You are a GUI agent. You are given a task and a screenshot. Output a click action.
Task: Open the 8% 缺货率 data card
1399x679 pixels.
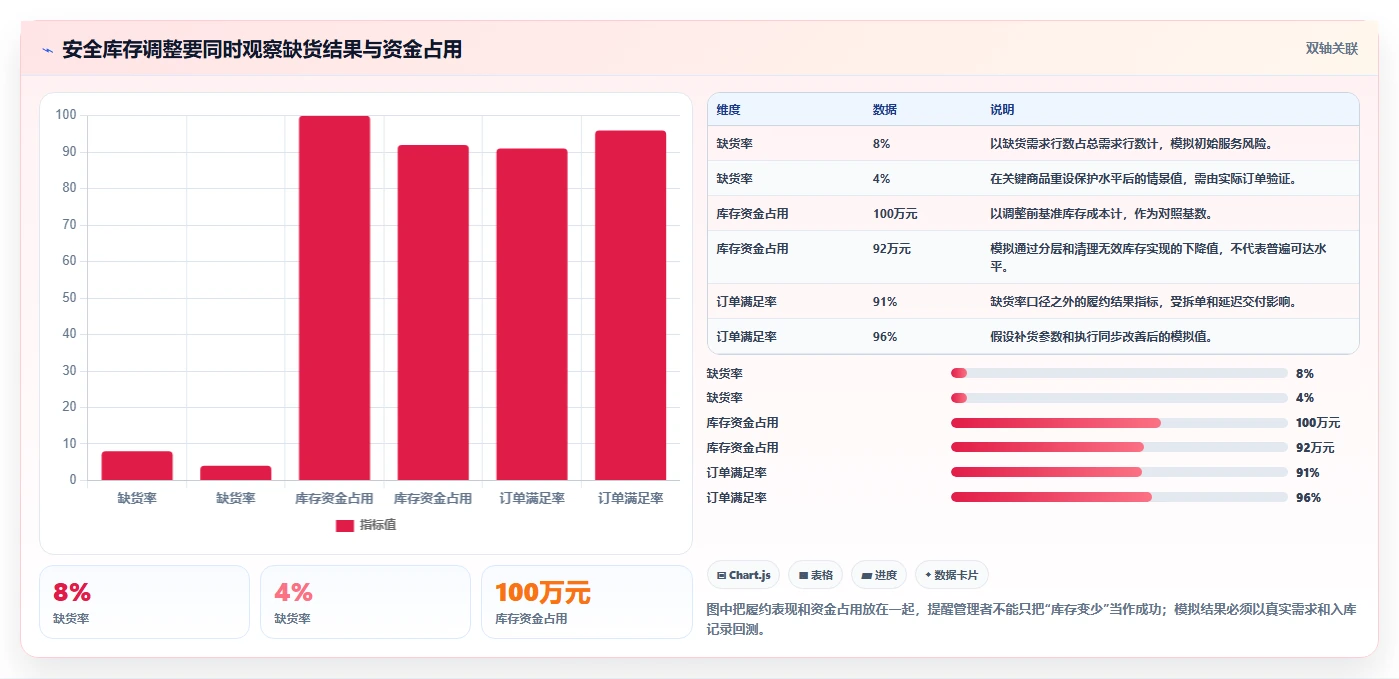(144, 602)
